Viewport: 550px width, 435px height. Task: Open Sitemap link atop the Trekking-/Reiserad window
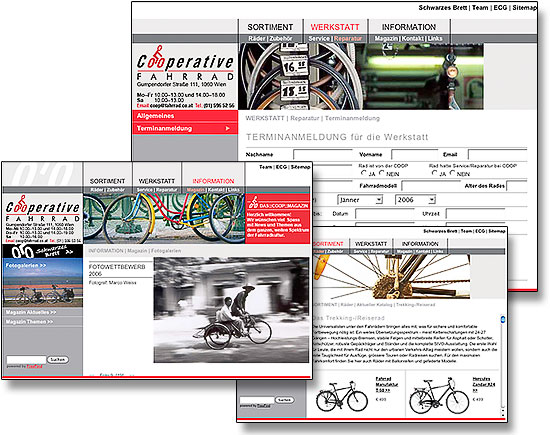pyautogui.click(x=497, y=231)
